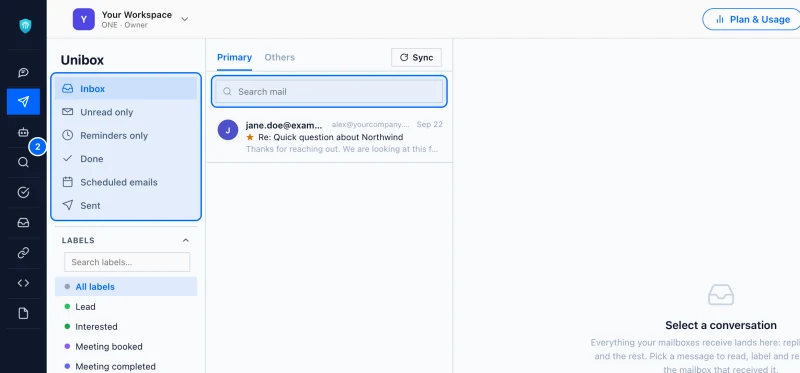Click the J avatar of jane.doe email
Viewport: 800px width, 373px height.
tap(228, 130)
